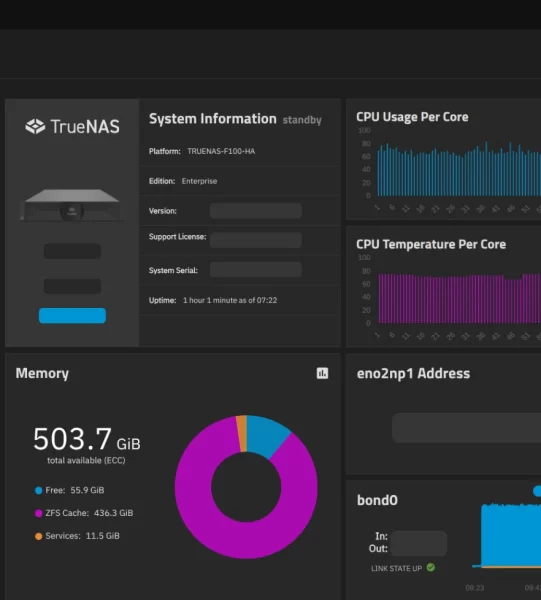Click the redacted bond0 In/Out value box
Image resolution: width=541 pixels, height=600 pixels.
click(419, 543)
